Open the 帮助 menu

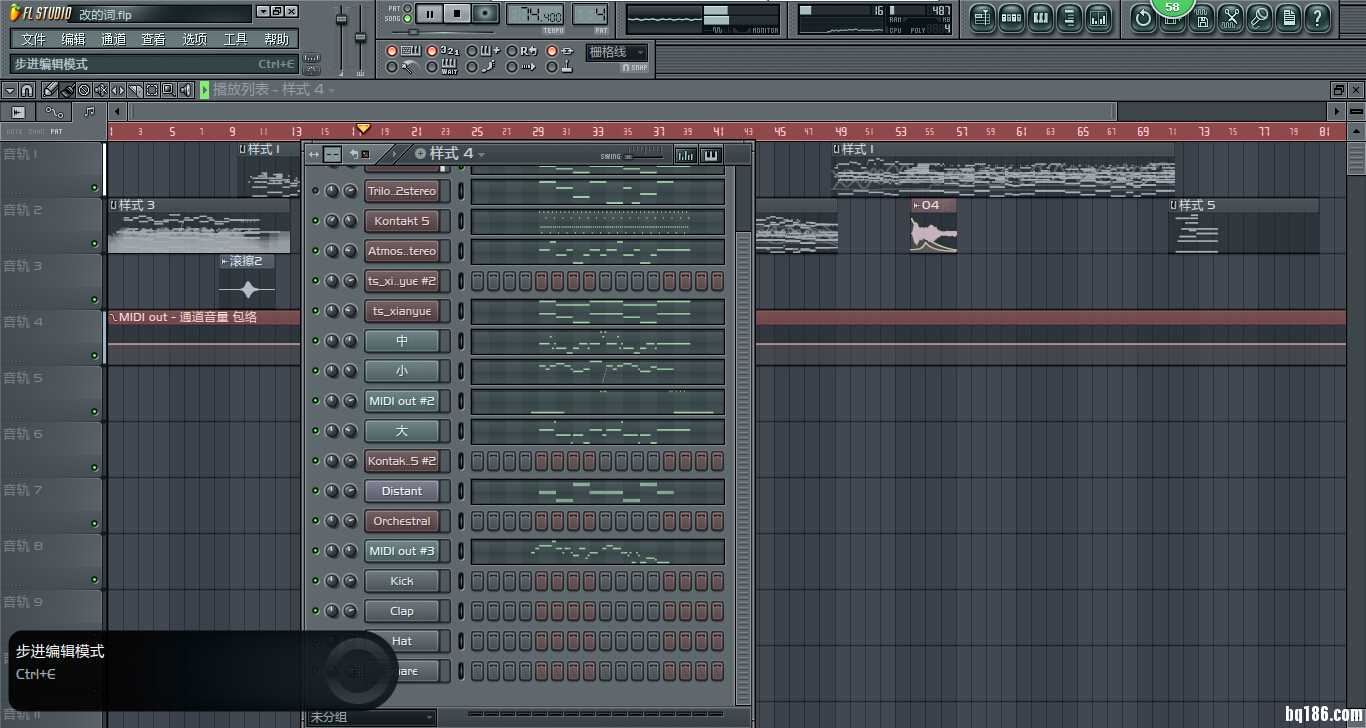tap(277, 40)
